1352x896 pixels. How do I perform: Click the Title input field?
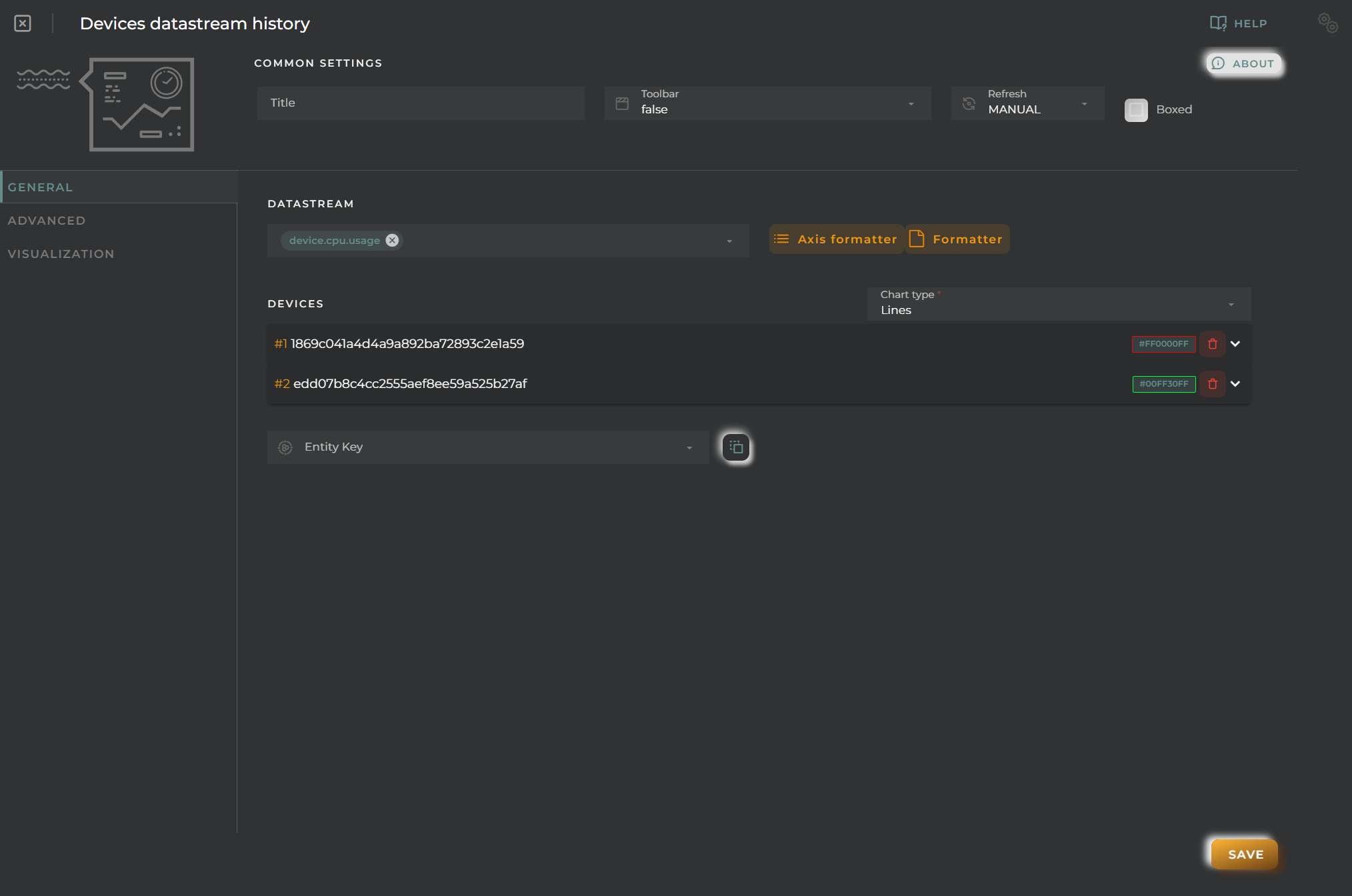click(x=421, y=102)
